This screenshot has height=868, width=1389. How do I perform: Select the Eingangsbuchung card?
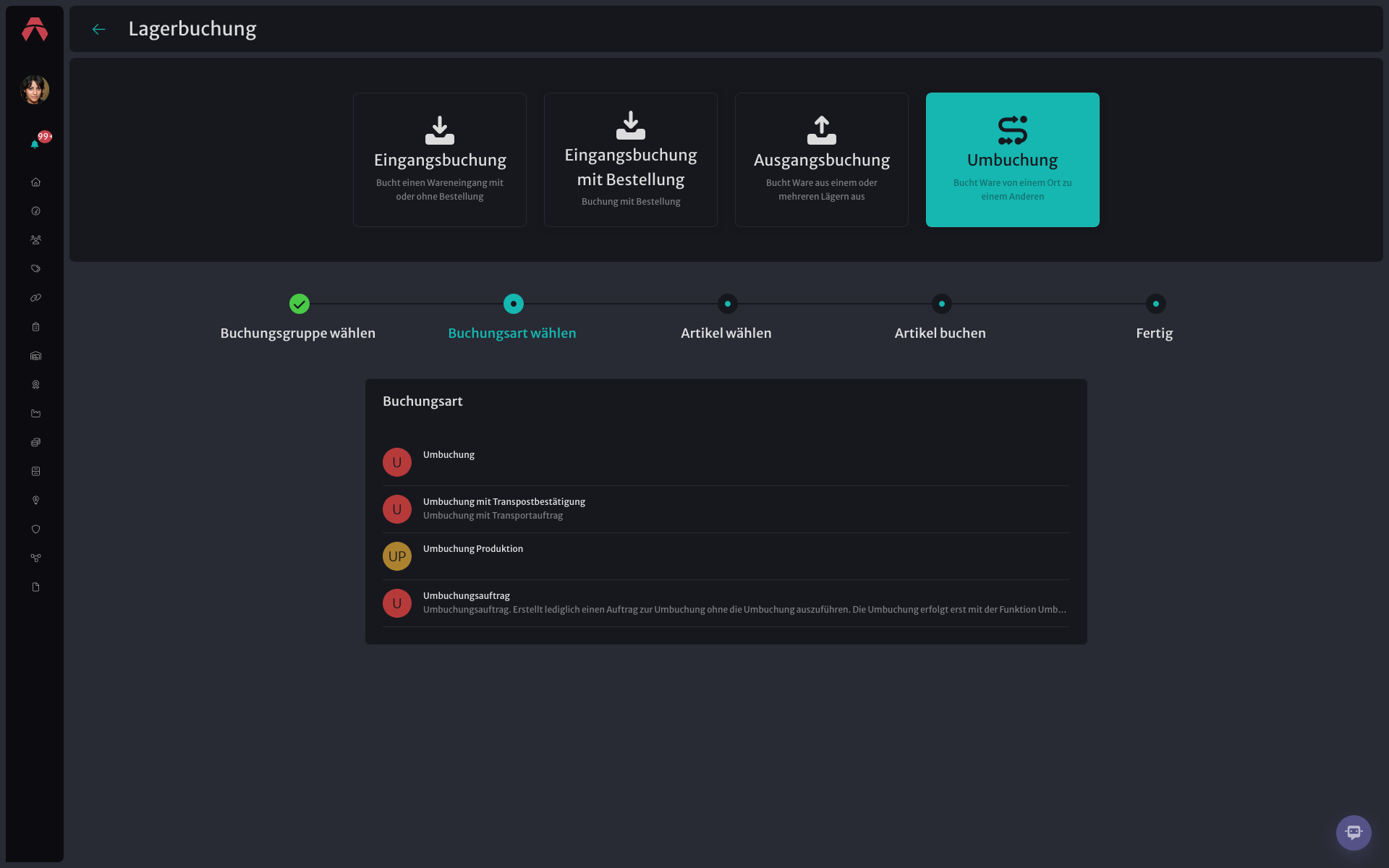pos(440,160)
